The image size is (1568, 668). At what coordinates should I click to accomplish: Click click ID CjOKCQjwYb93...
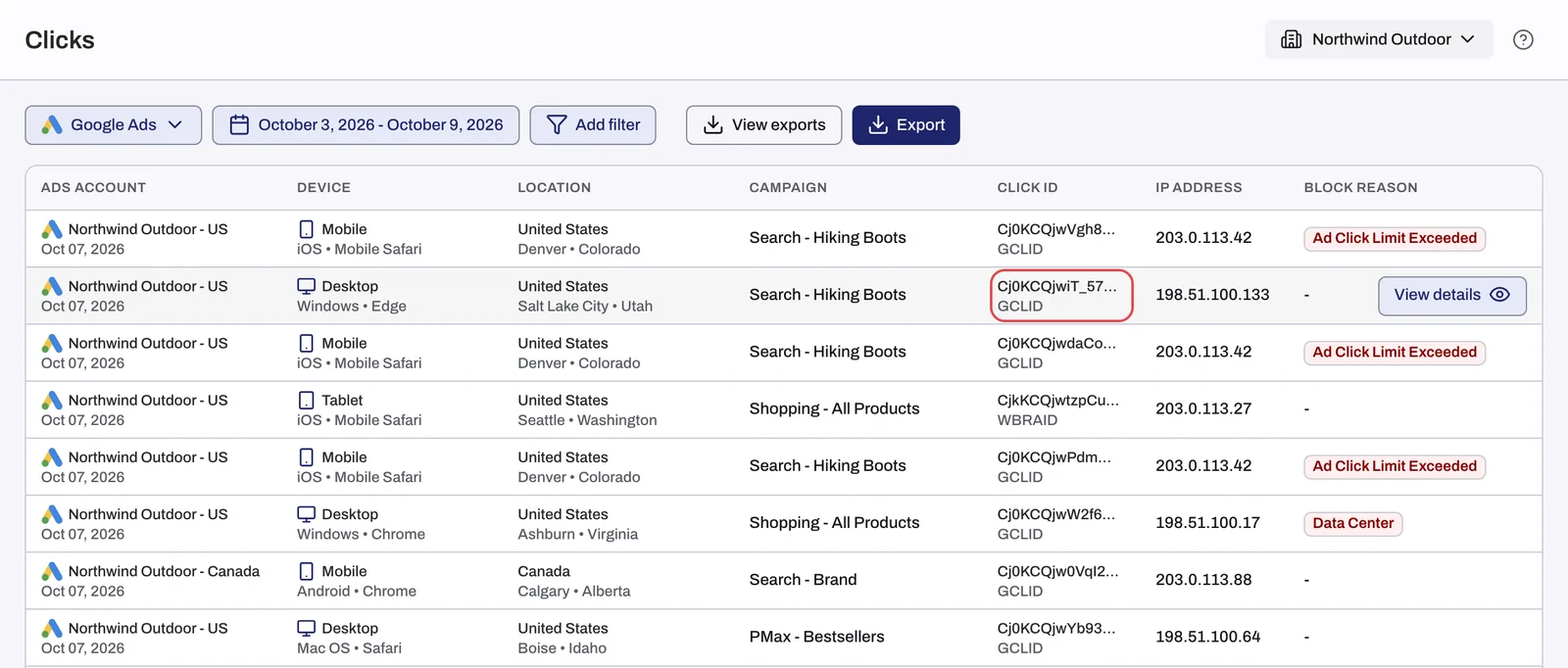(1056, 638)
